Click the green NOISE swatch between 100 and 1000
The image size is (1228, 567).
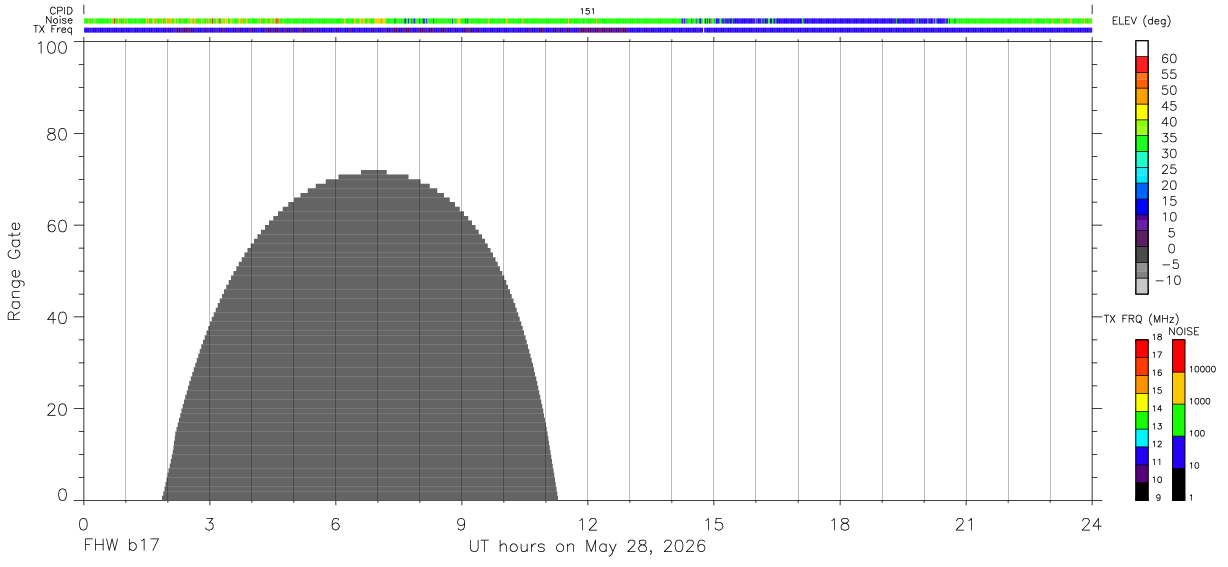point(1179,420)
